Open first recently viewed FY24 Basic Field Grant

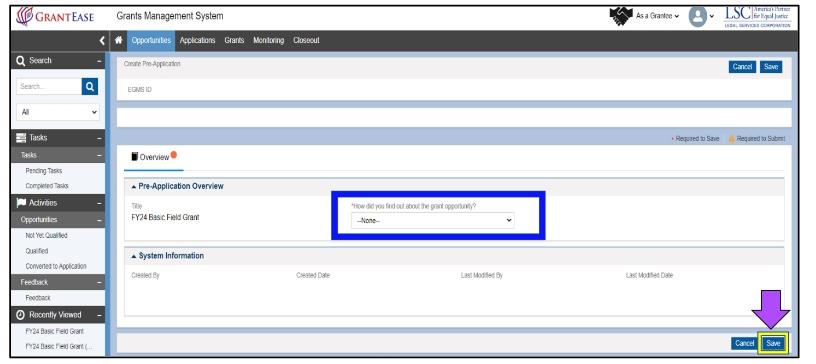(54, 331)
